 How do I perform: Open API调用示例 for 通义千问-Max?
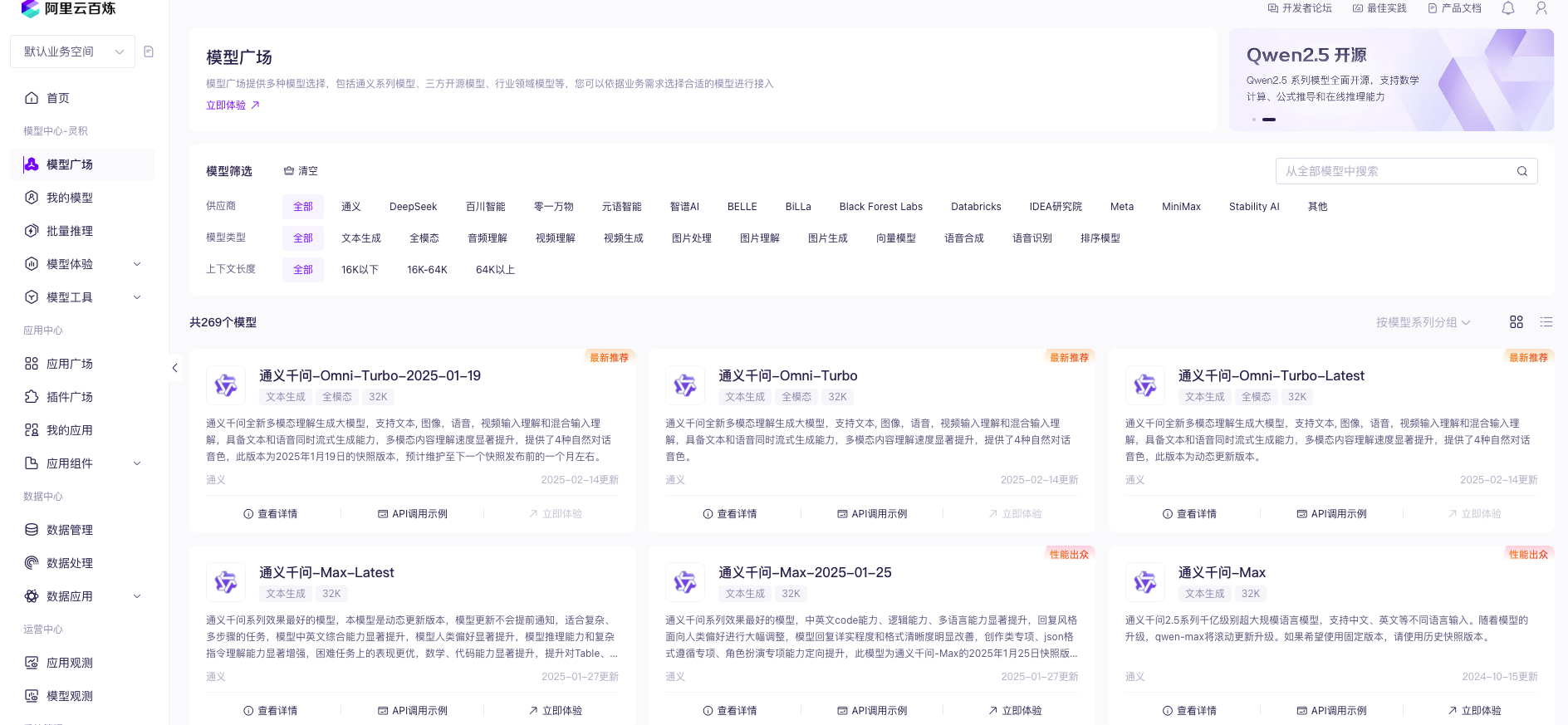tap(1331, 711)
